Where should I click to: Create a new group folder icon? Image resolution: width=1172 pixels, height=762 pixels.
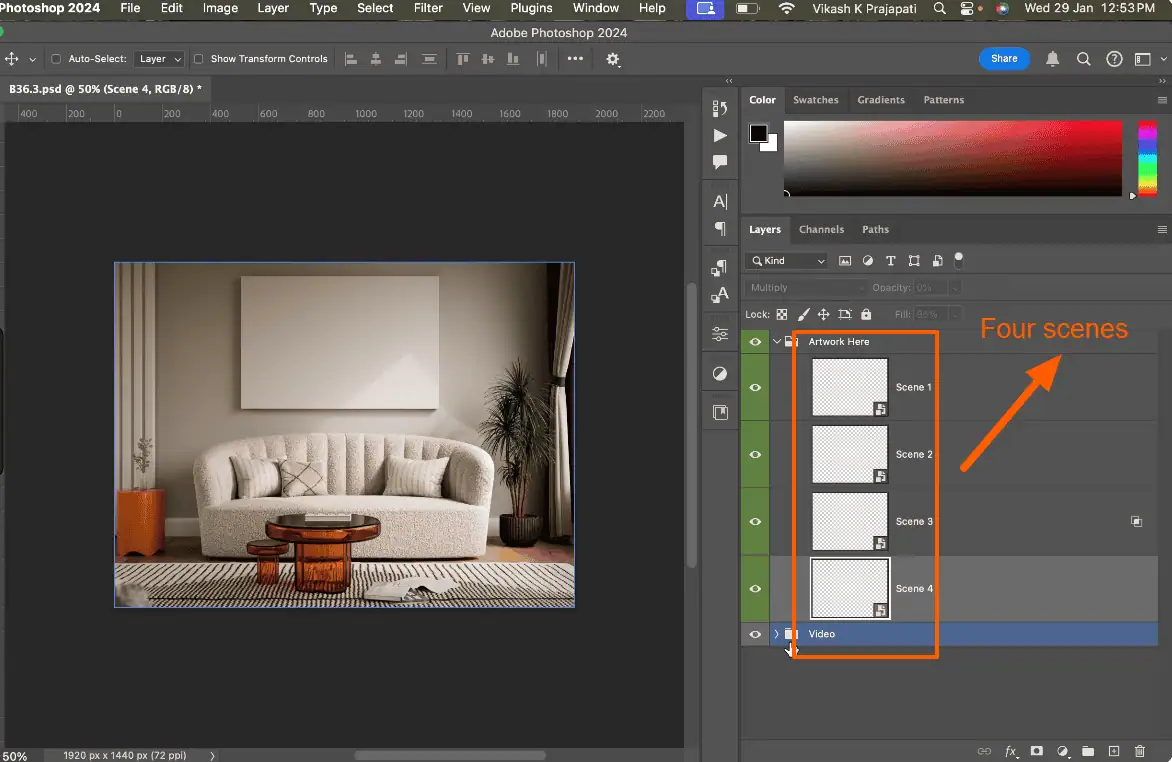click(1088, 751)
